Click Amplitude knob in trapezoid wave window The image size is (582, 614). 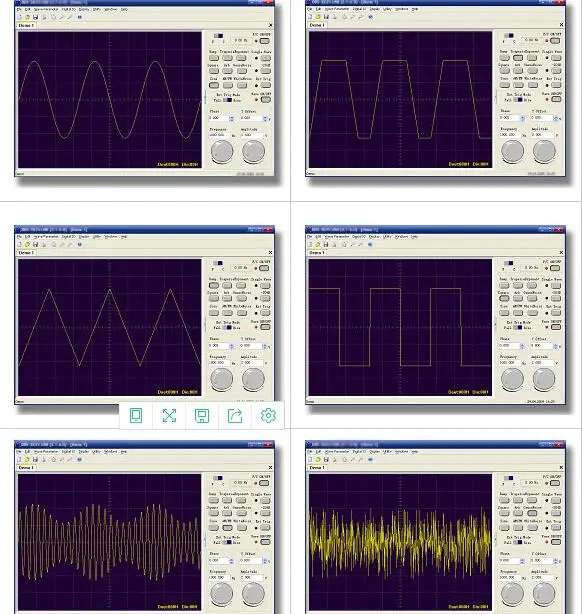(544, 152)
